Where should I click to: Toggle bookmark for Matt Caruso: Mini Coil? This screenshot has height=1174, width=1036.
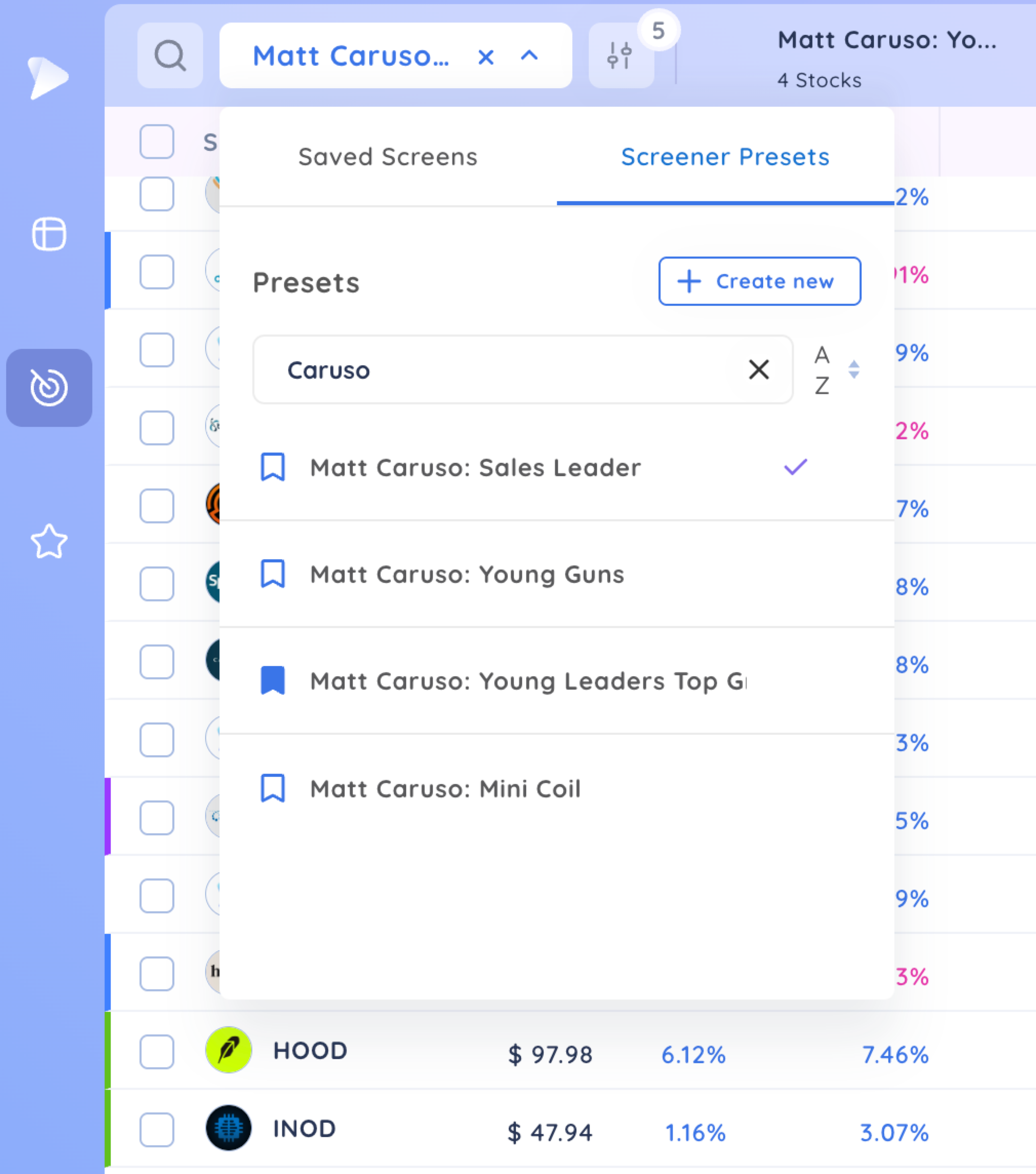click(273, 788)
